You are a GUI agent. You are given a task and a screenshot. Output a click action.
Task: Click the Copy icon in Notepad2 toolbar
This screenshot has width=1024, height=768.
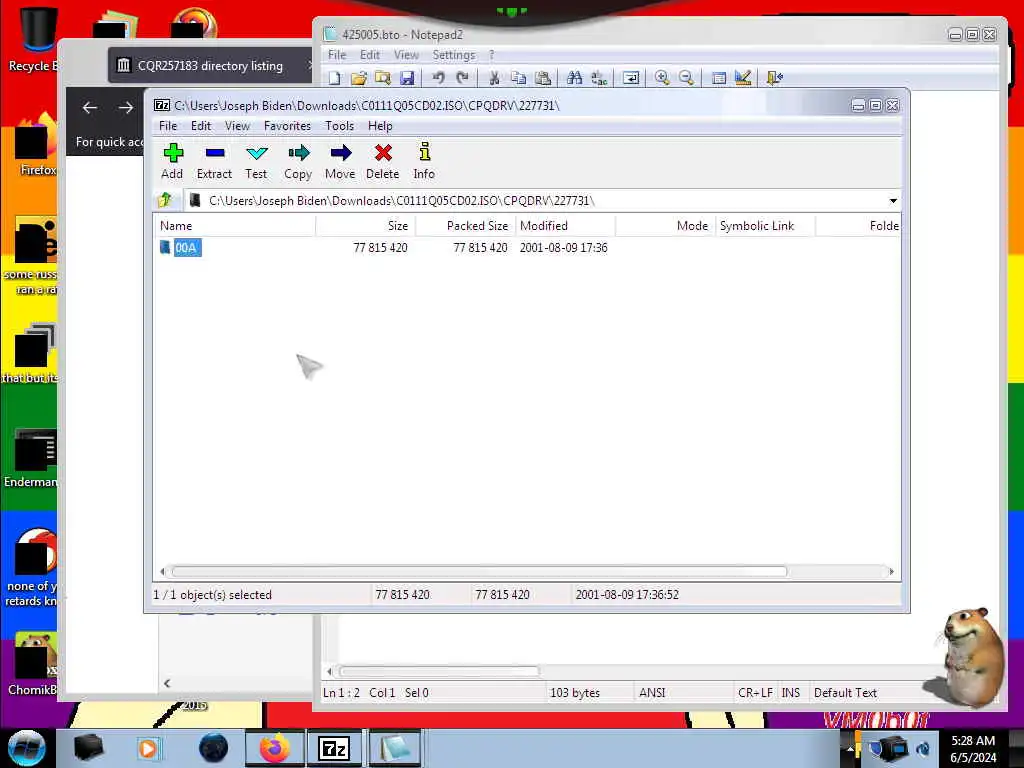pos(519,78)
